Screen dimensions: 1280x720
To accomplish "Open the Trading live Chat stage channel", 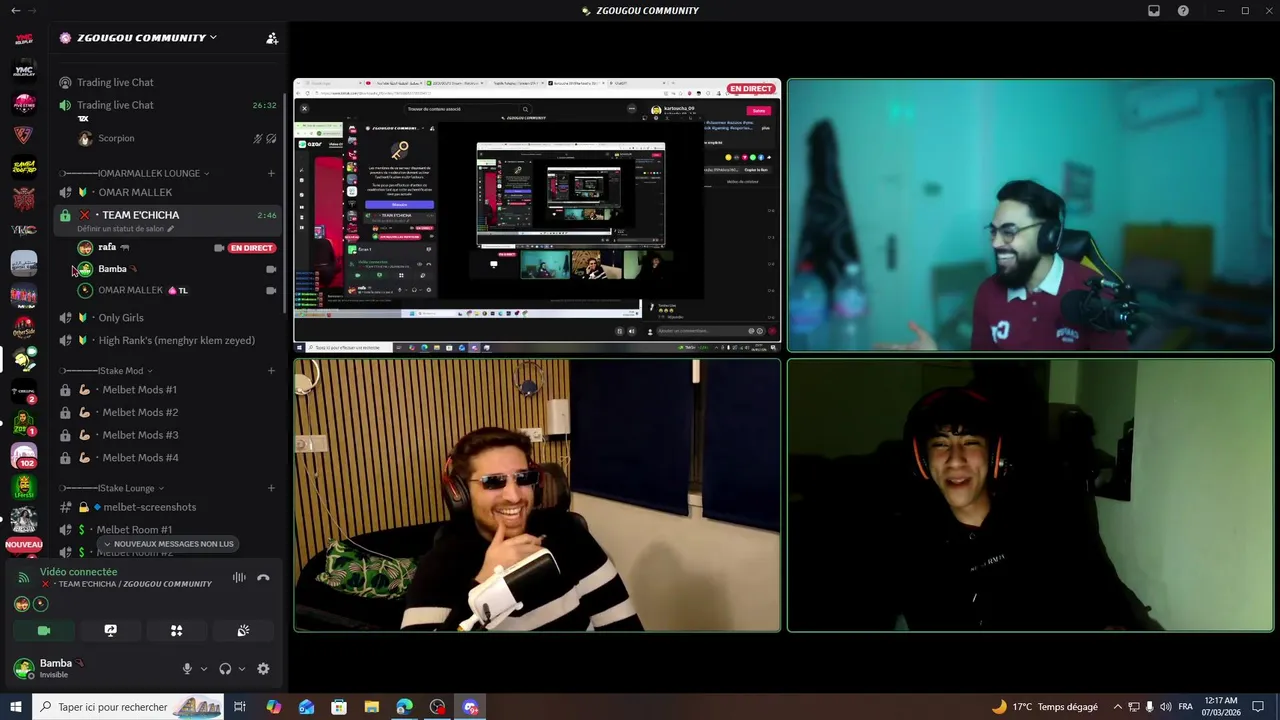I will click(167, 82).
